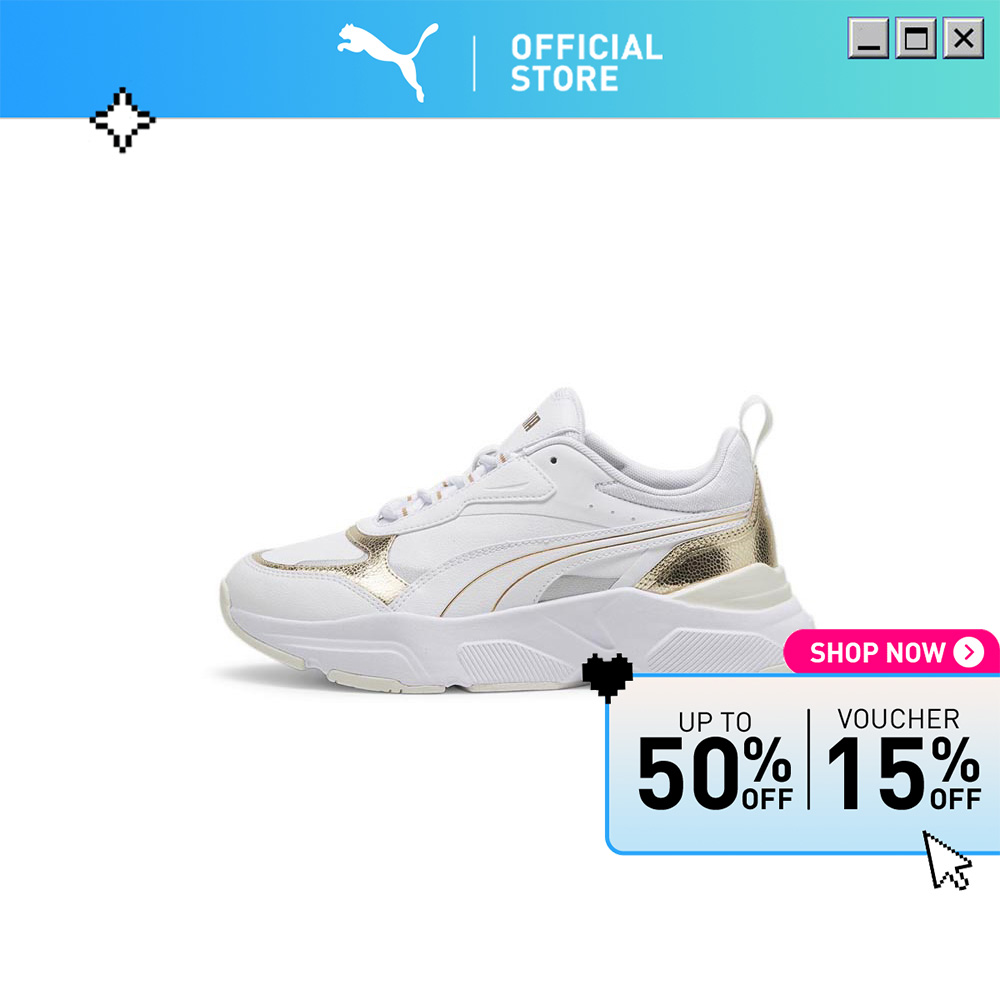This screenshot has height=1000, width=1000.
Task: Click the Up To 50% Off offer
Action: (715, 760)
